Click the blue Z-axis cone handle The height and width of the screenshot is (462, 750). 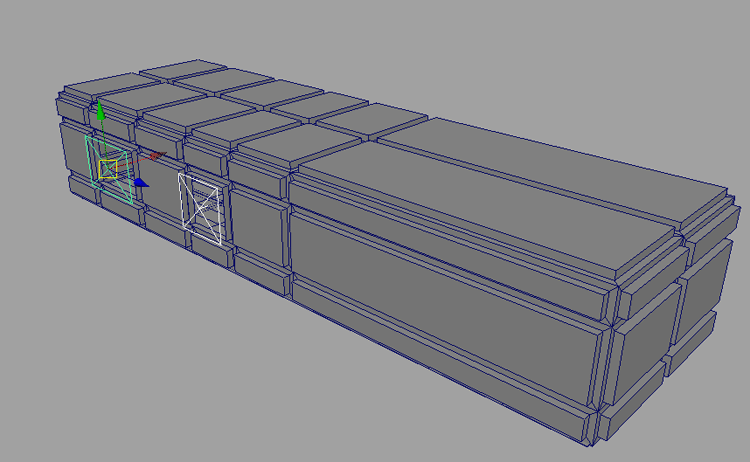(x=140, y=183)
